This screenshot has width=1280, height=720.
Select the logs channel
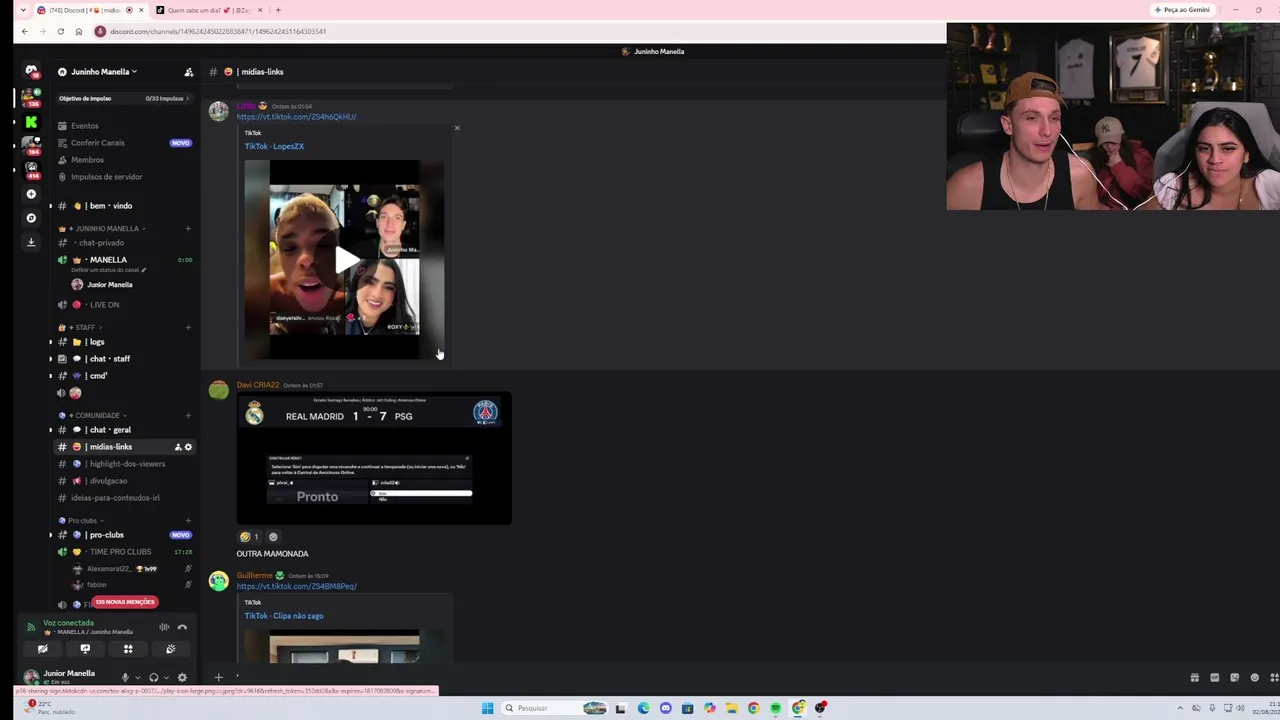coord(125,342)
